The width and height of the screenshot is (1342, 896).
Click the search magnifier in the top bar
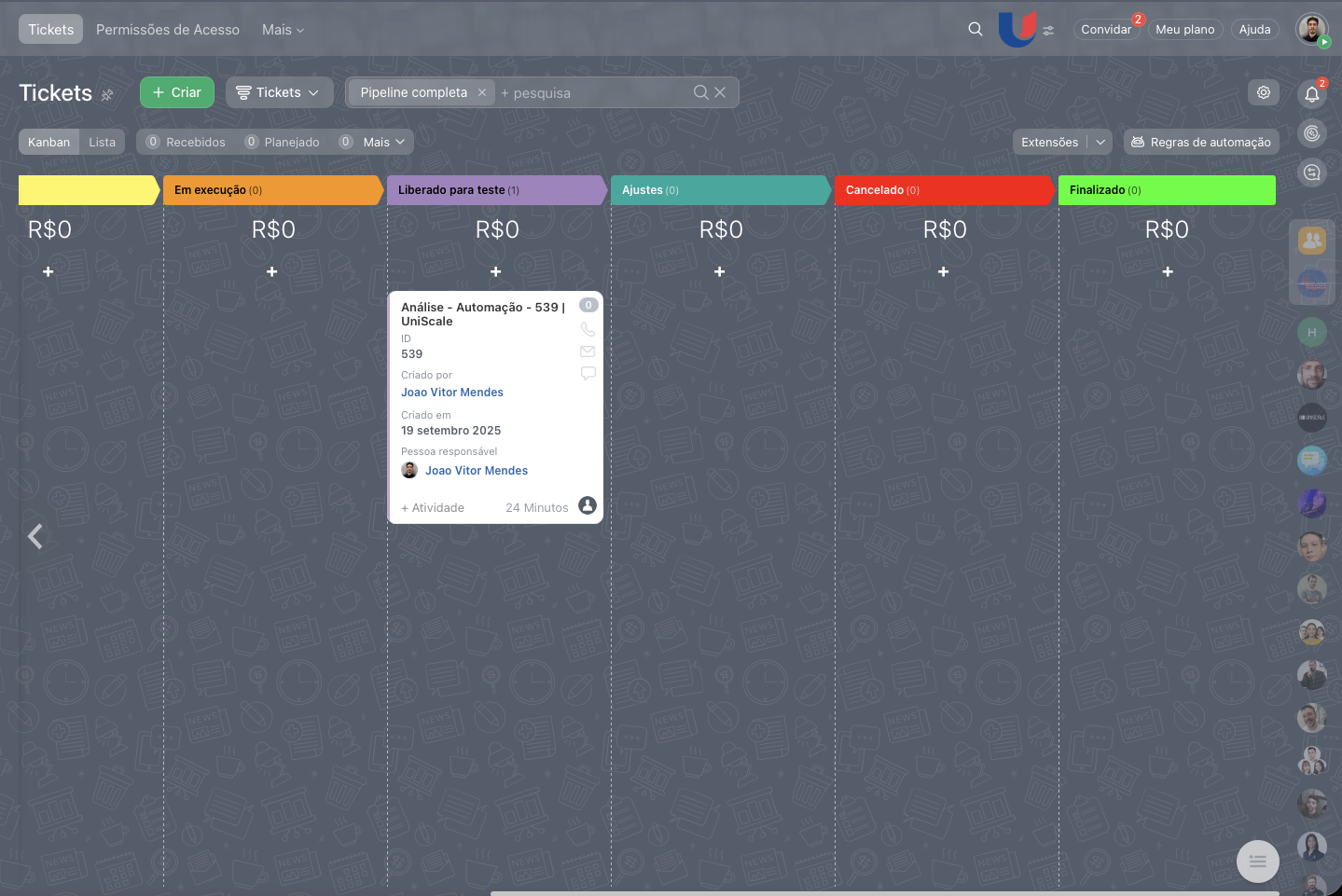(975, 29)
